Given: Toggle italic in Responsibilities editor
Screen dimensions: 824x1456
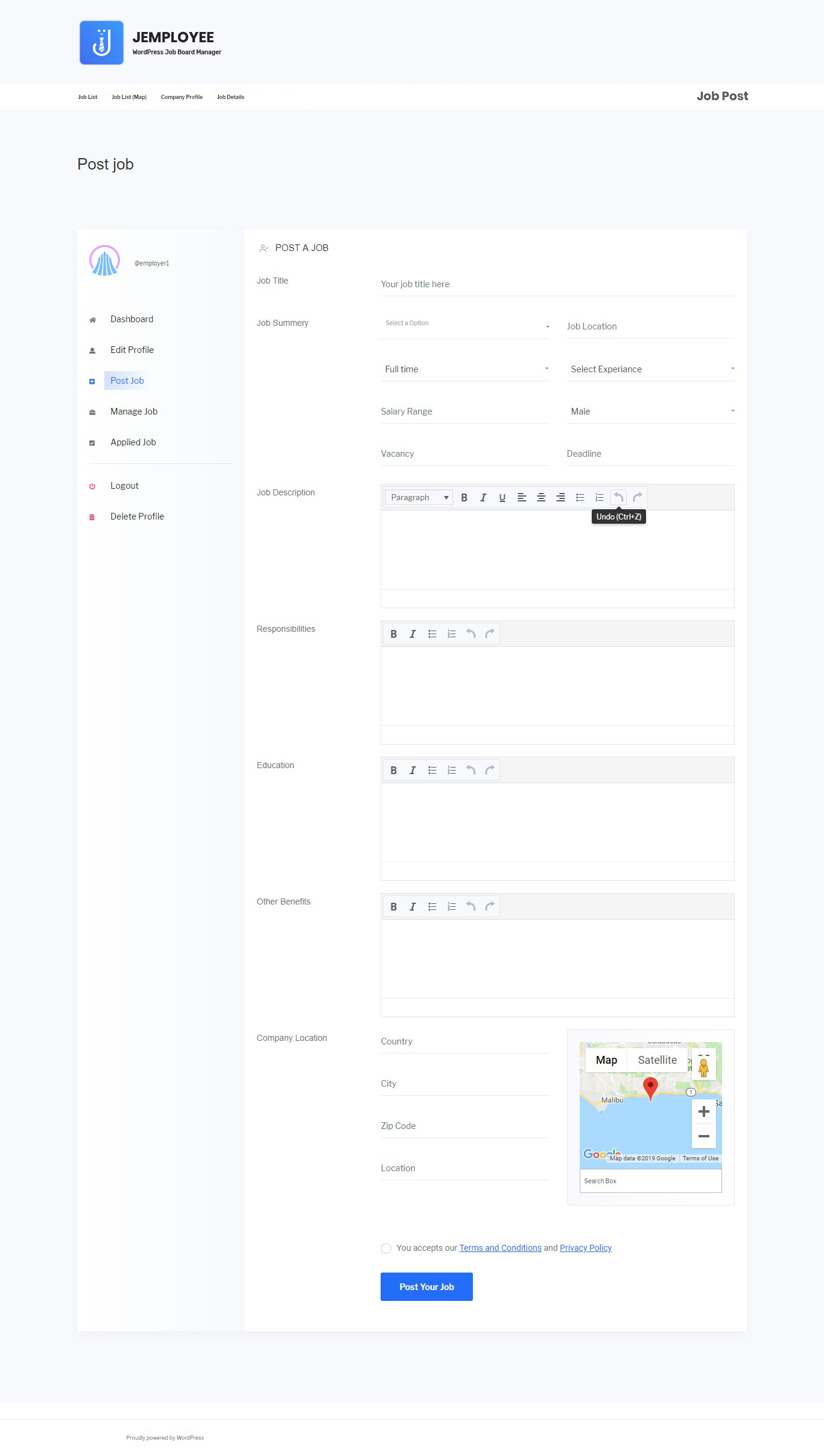Looking at the screenshot, I should 413,634.
